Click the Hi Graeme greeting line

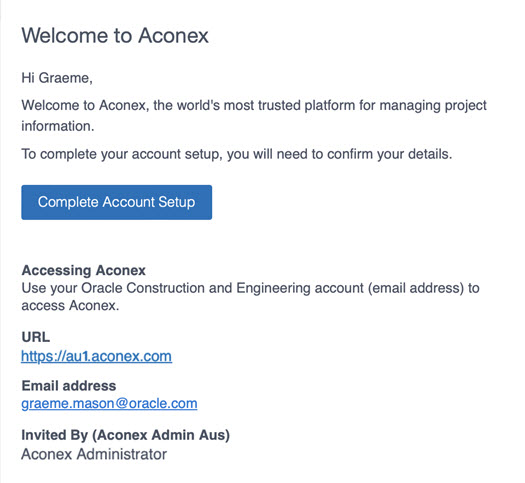[57, 78]
